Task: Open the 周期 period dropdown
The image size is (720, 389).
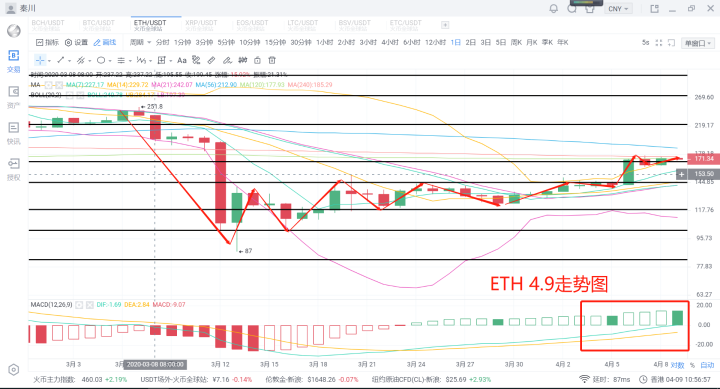Action: click(140, 42)
